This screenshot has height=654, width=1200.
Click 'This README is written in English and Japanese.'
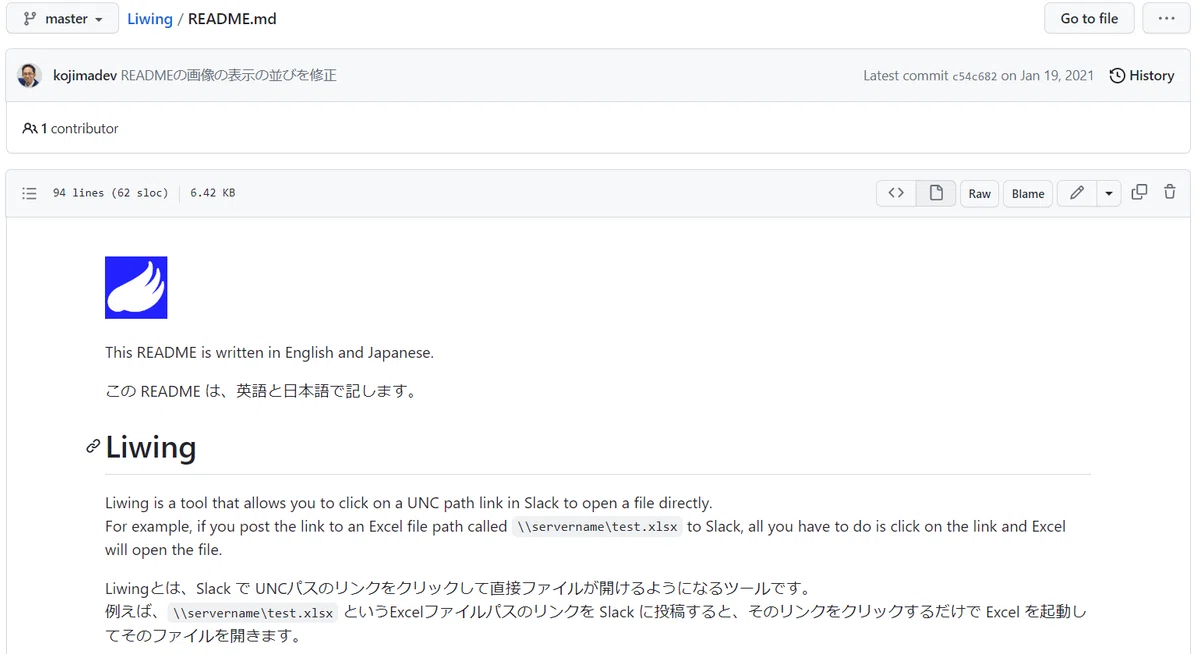click(x=269, y=352)
